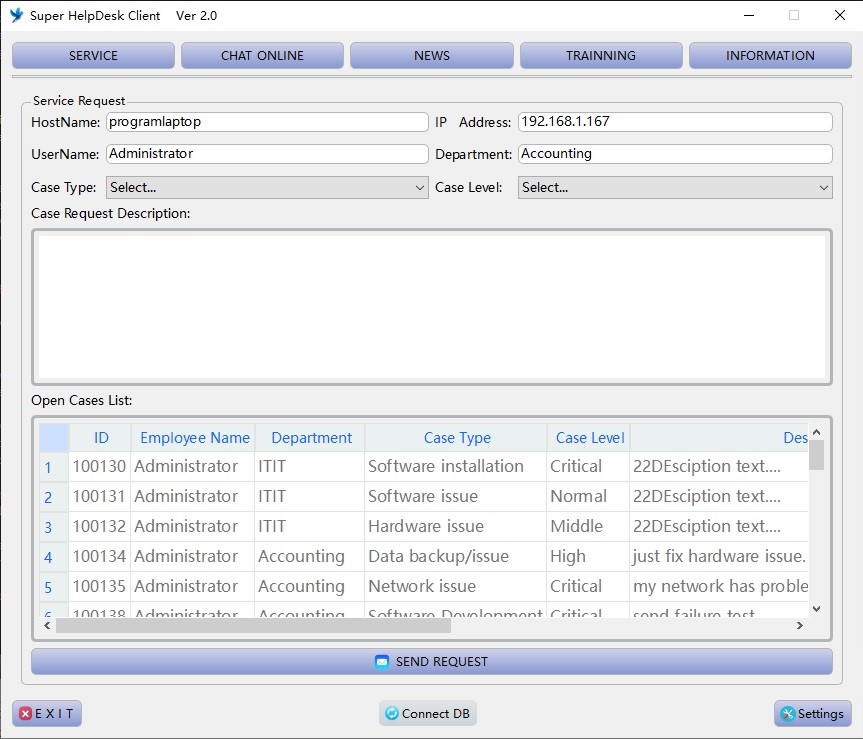Go to the NEWS tab
The image size is (863, 739).
pyautogui.click(x=431, y=56)
